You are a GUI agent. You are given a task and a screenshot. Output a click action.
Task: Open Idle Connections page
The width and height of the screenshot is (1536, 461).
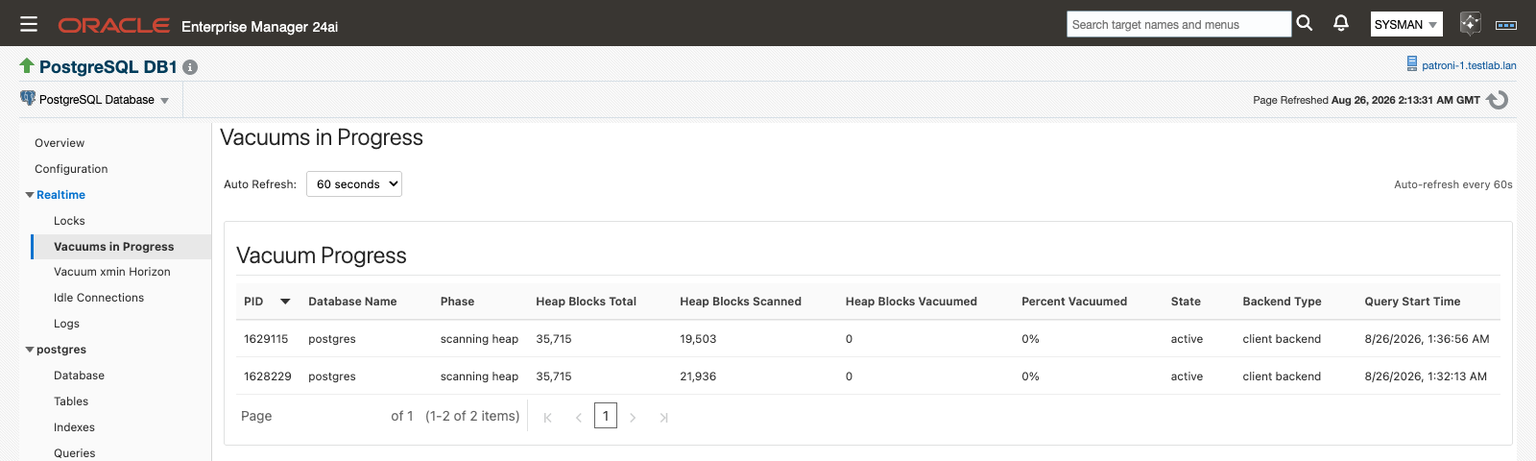click(99, 298)
